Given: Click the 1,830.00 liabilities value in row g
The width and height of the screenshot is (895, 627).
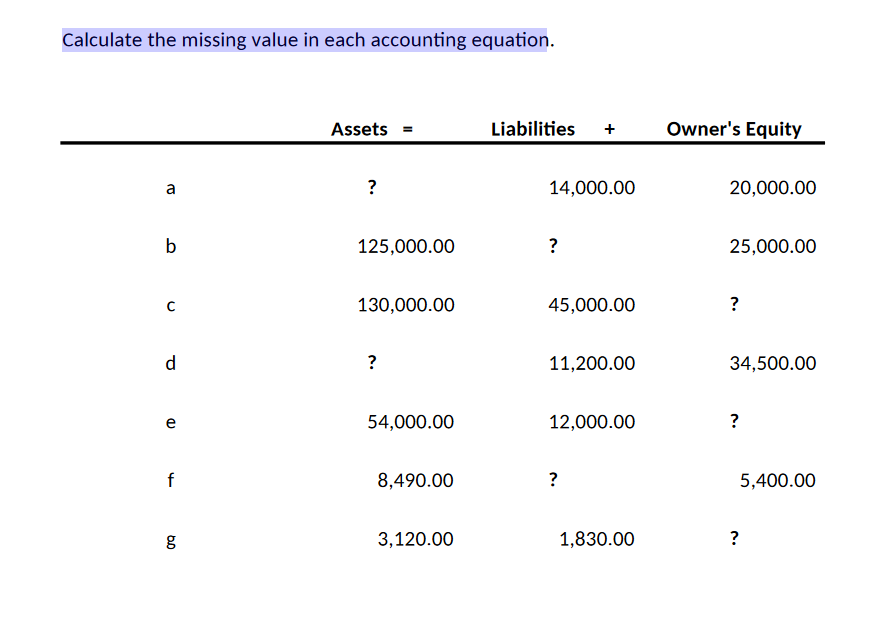Looking at the screenshot, I should click(597, 539).
